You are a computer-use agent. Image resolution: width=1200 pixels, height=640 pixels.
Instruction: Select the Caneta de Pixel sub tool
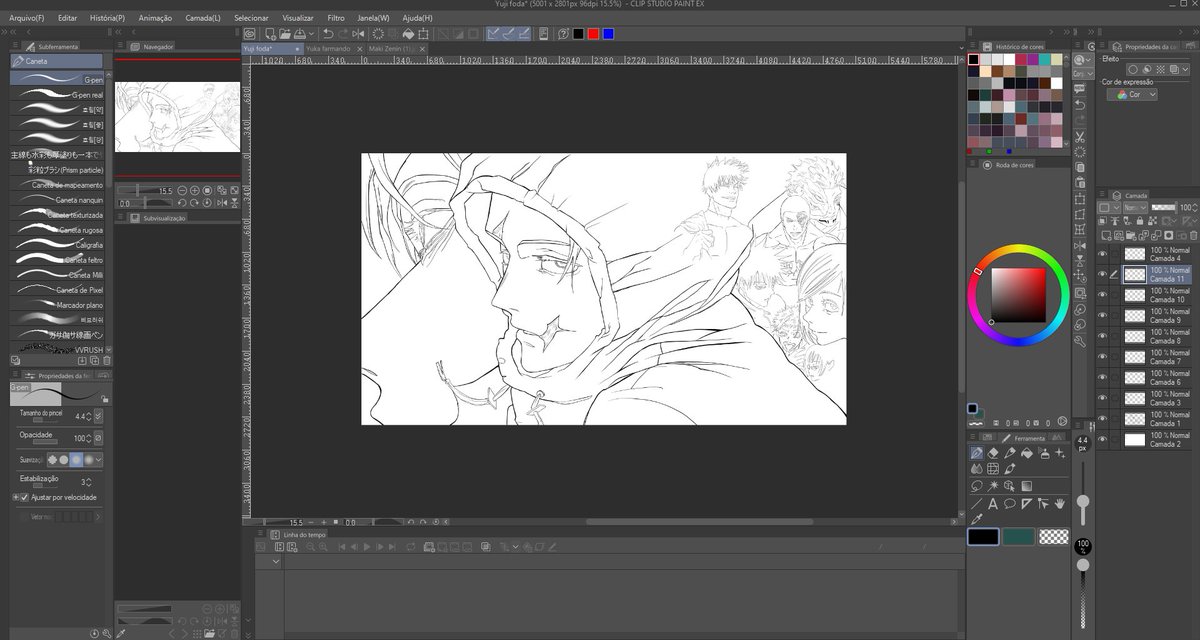pyautogui.click(x=58, y=290)
